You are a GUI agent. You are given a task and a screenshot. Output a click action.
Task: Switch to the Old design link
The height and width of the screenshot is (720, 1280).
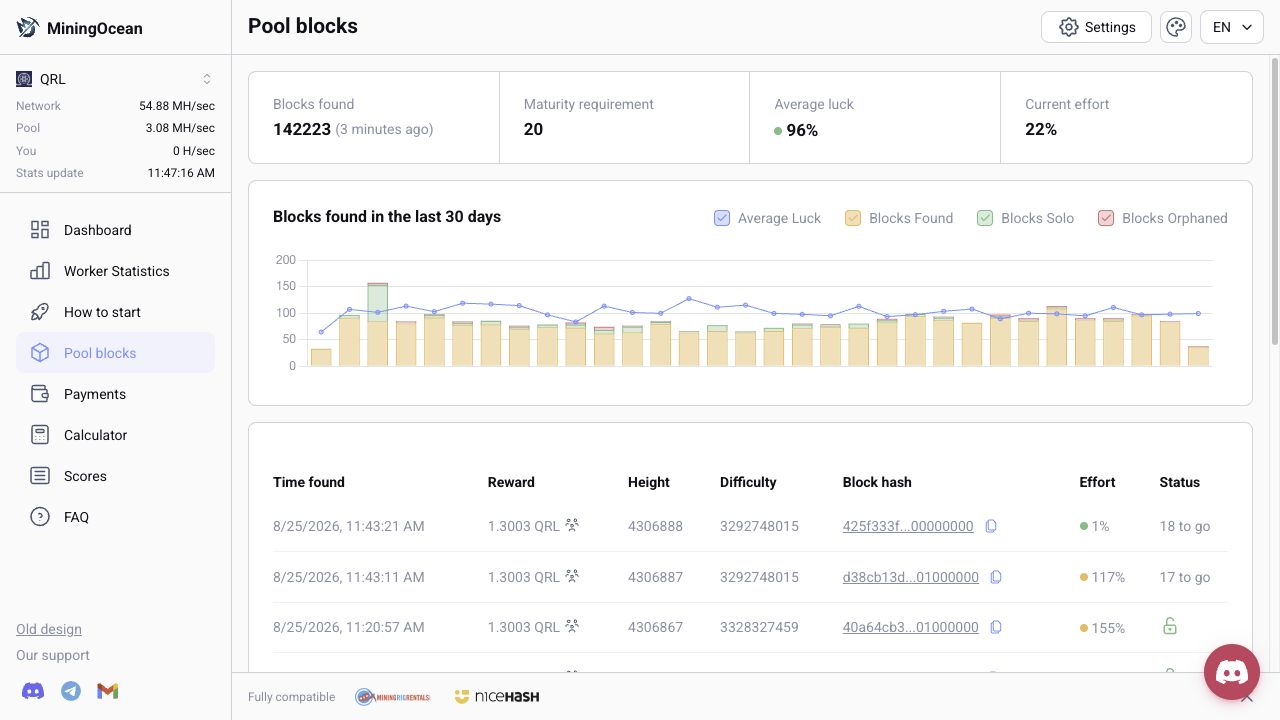49,629
